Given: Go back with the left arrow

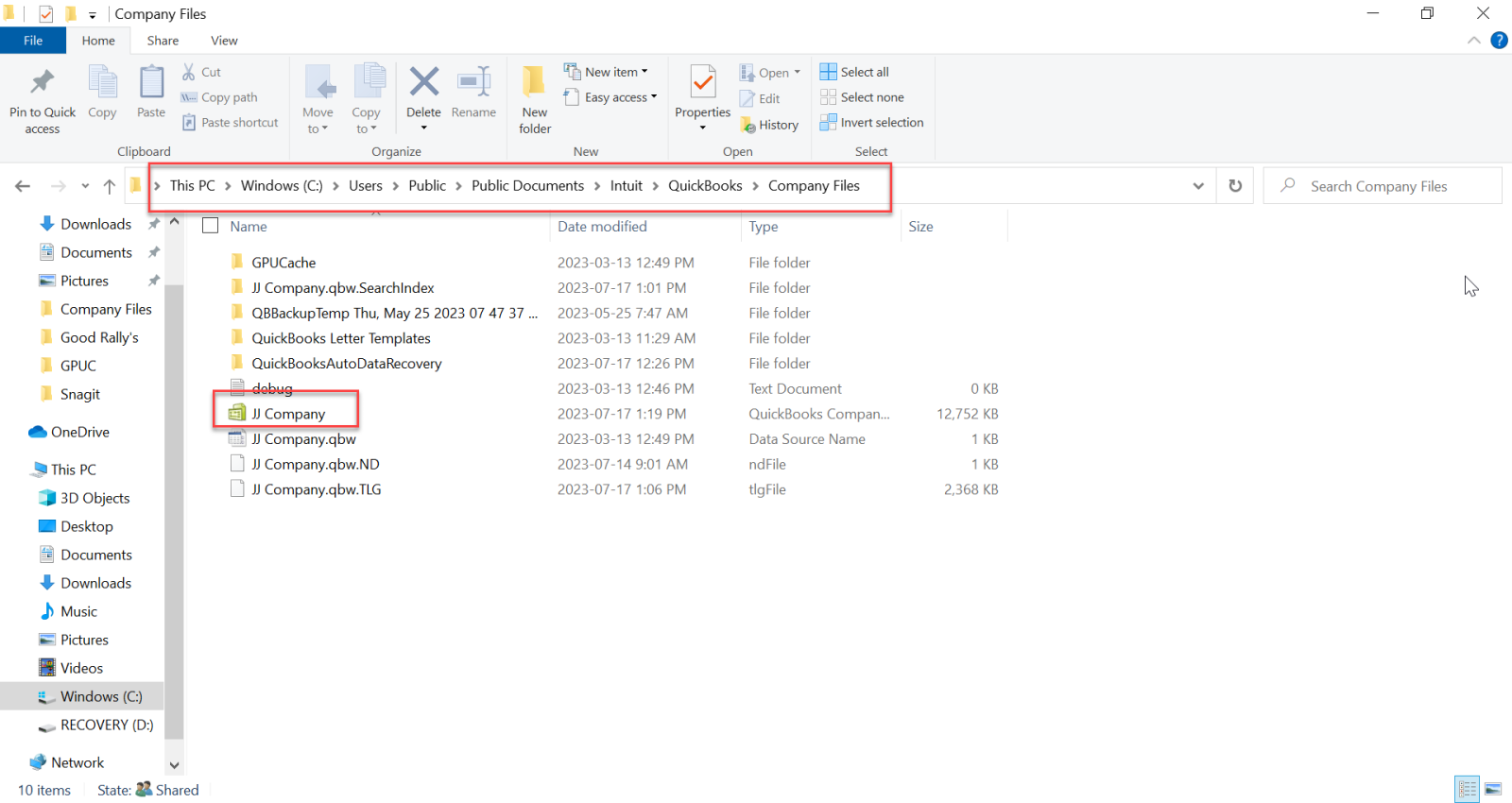Looking at the screenshot, I should (x=23, y=186).
